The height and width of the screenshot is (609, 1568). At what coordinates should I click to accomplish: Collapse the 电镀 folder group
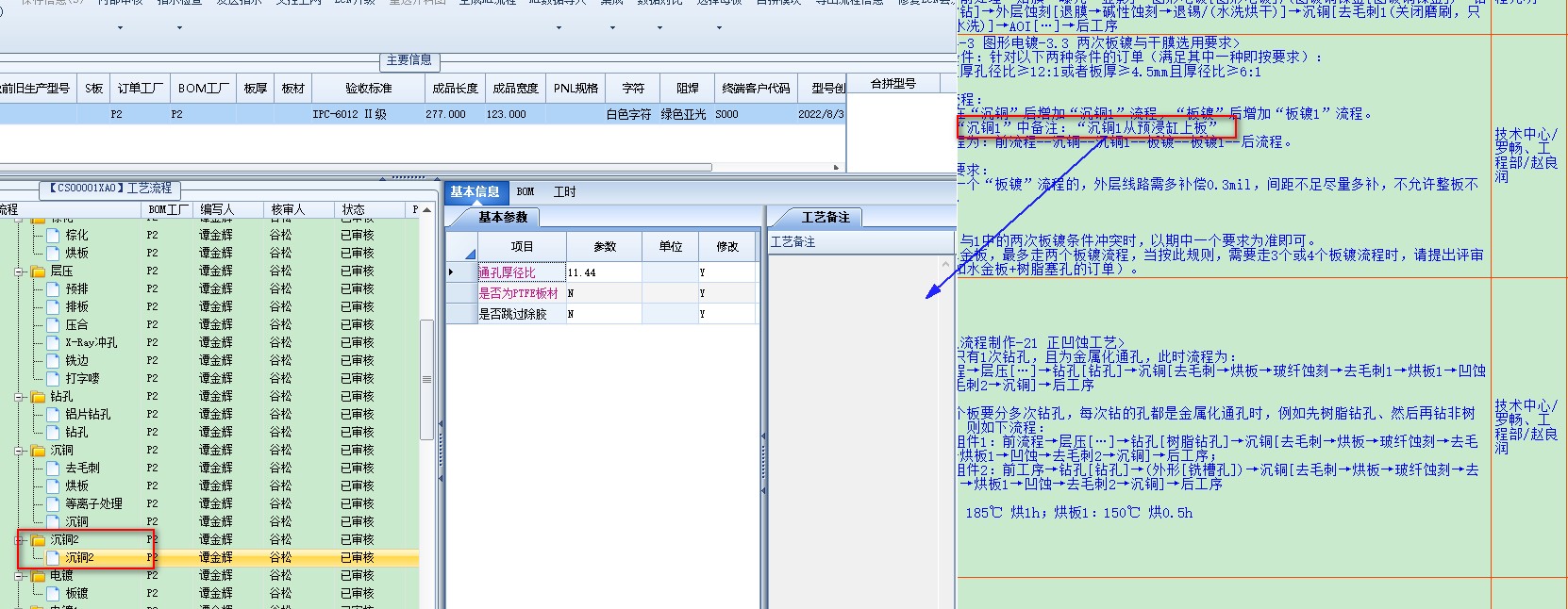coord(20,576)
